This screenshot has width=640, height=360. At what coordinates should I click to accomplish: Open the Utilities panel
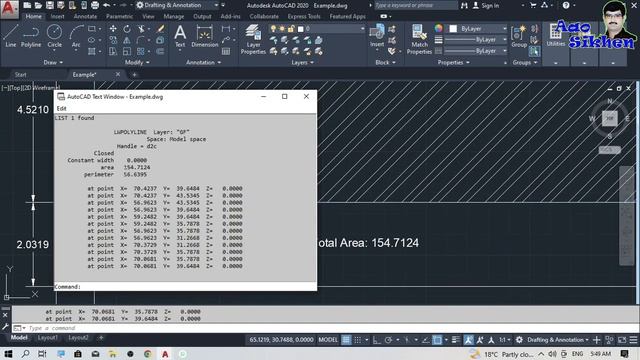[x=556, y=36]
